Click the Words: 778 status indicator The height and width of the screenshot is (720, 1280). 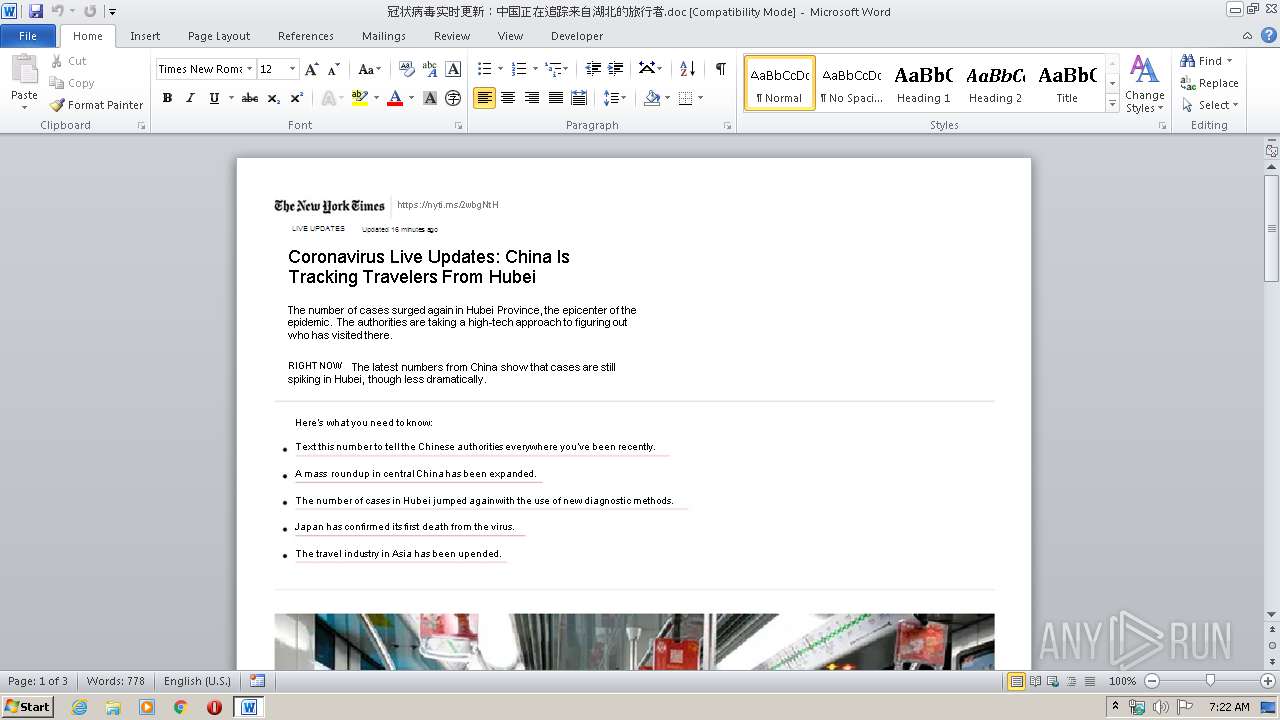coord(116,681)
